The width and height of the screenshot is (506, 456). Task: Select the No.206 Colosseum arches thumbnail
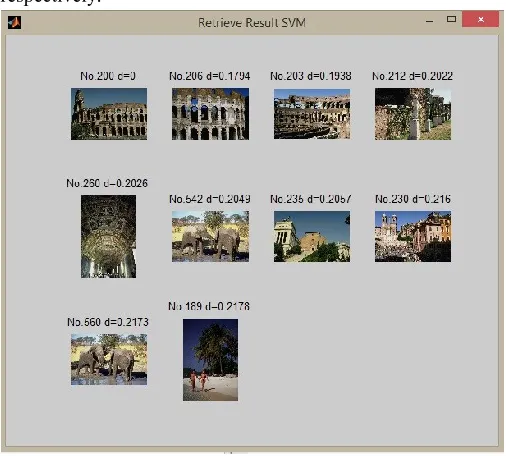coord(210,114)
